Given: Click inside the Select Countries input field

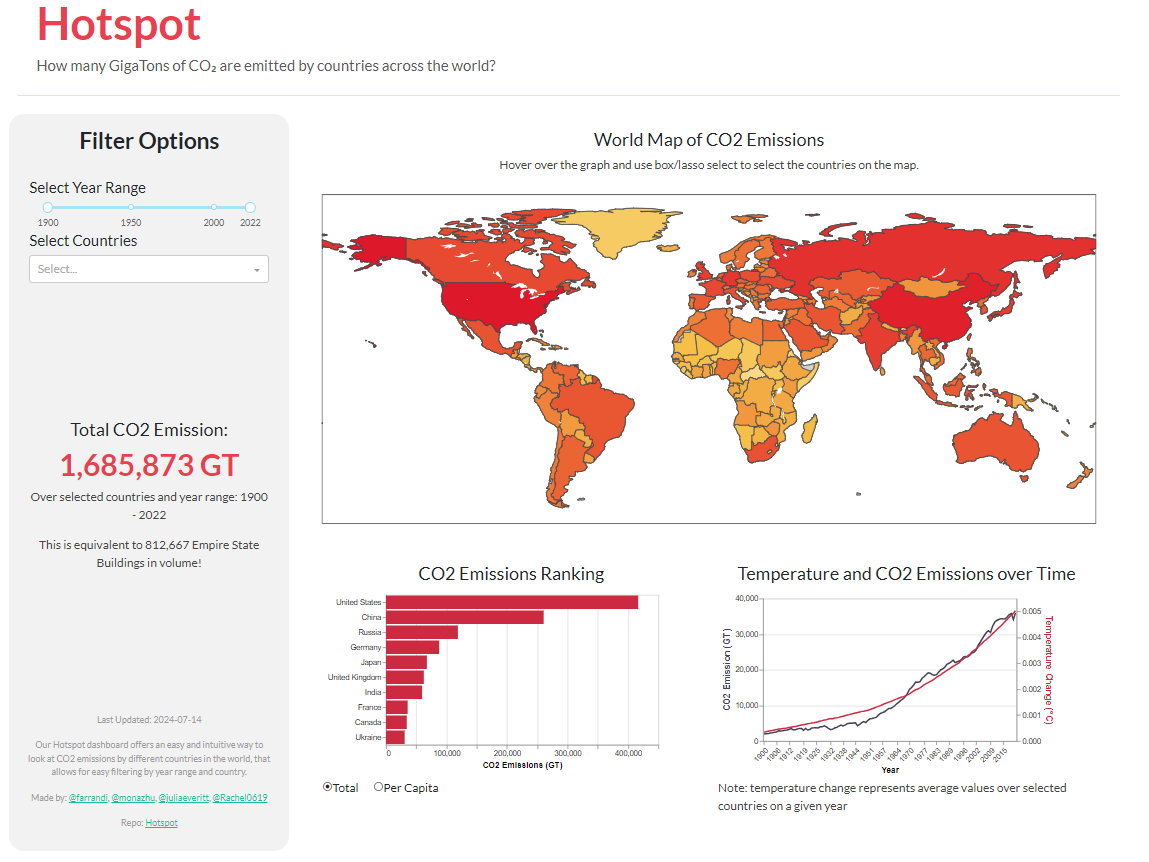Looking at the screenshot, I should pyautogui.click(x=138, y=269).
